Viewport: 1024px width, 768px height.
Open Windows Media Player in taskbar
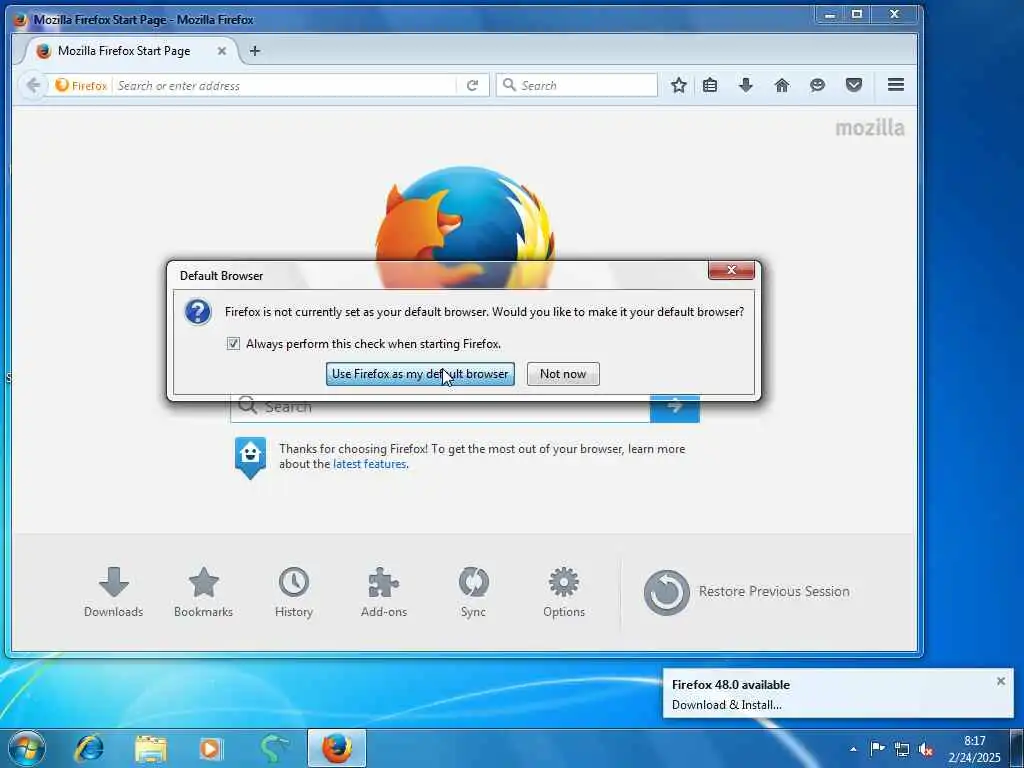(x=210, y=748)
